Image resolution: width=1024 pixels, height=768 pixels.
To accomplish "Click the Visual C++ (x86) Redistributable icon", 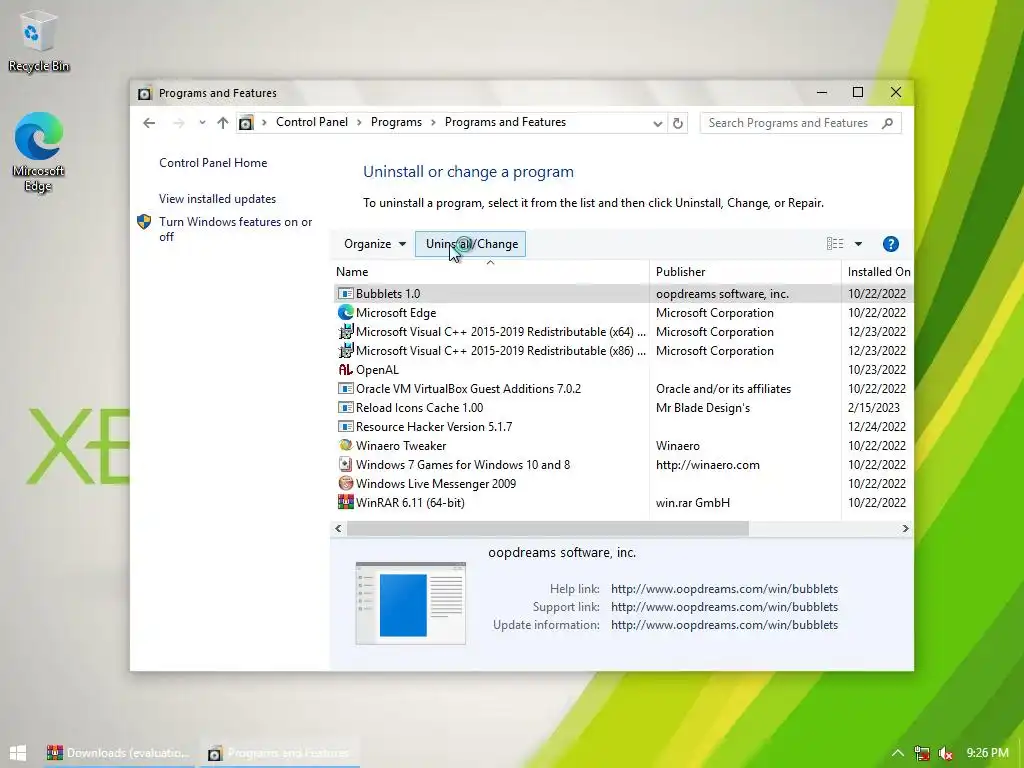I will (345, 351).
